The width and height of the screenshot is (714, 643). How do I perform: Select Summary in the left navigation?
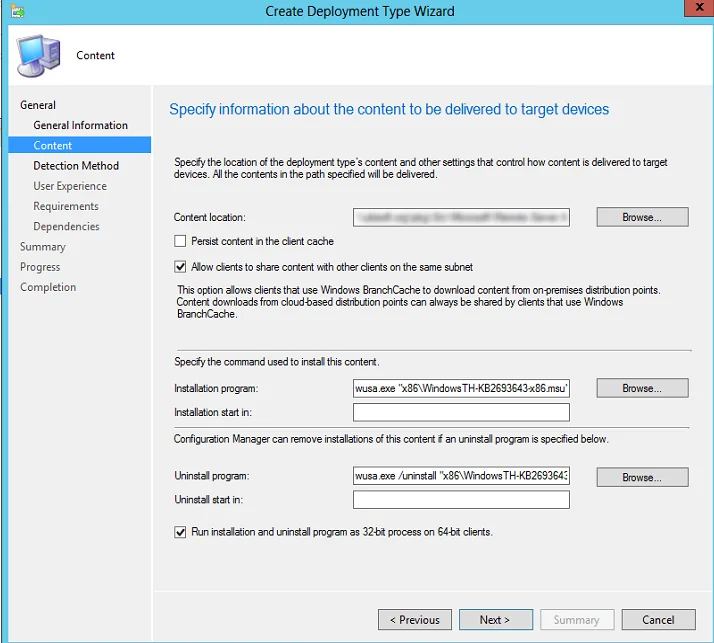(43, 247)
